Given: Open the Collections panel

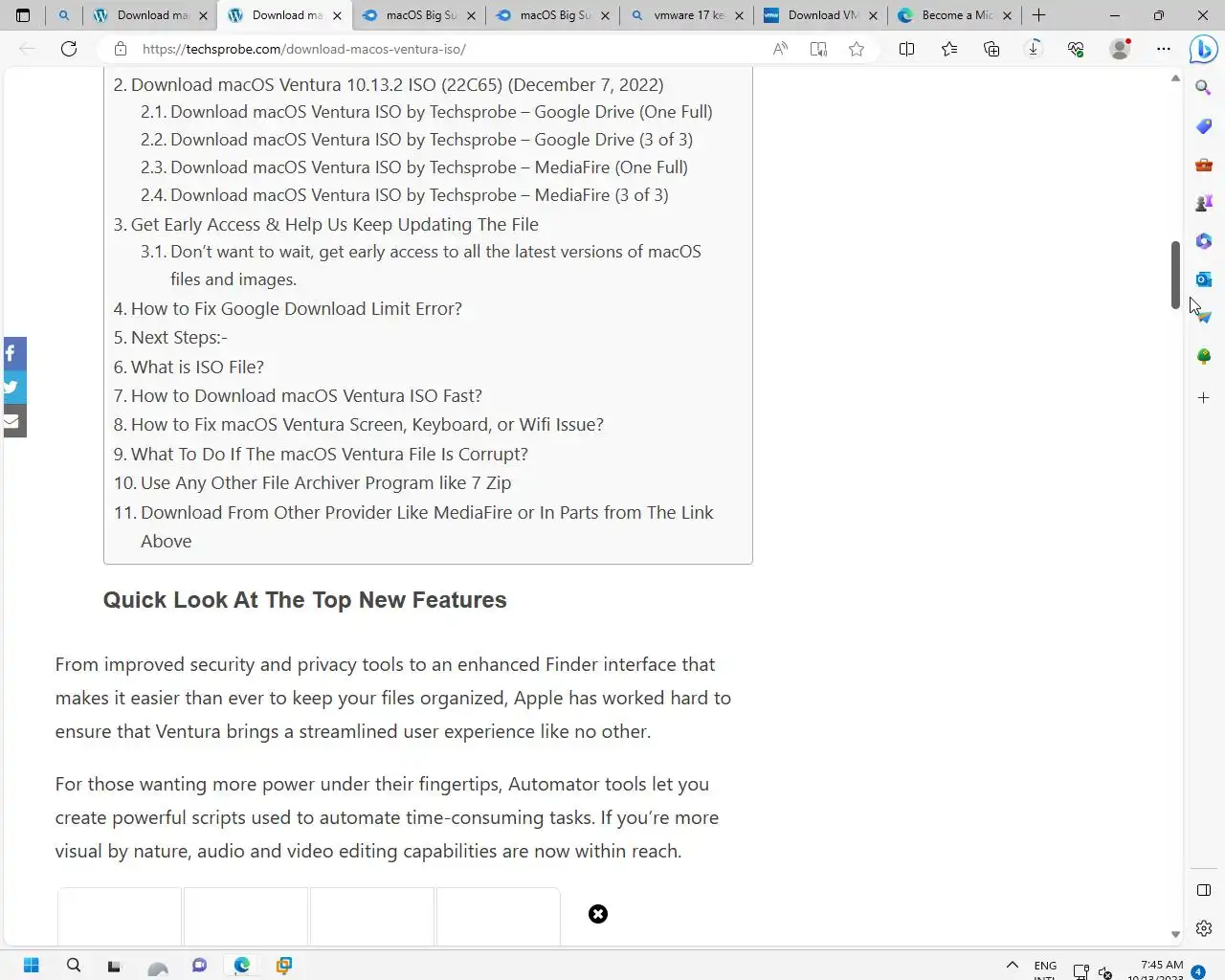Looking at the screenshot, I should (x=991, y=49).
